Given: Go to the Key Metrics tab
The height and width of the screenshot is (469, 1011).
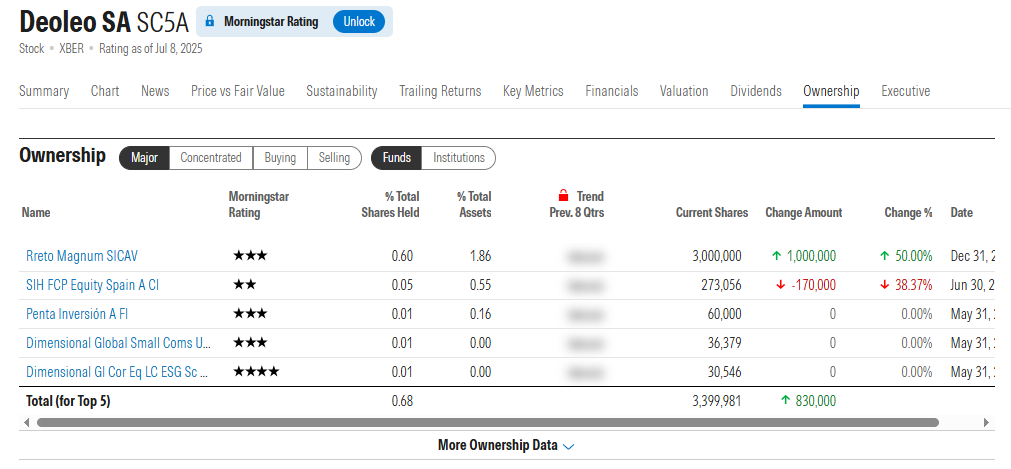Looking at the screenshot, I should point(533,91).
